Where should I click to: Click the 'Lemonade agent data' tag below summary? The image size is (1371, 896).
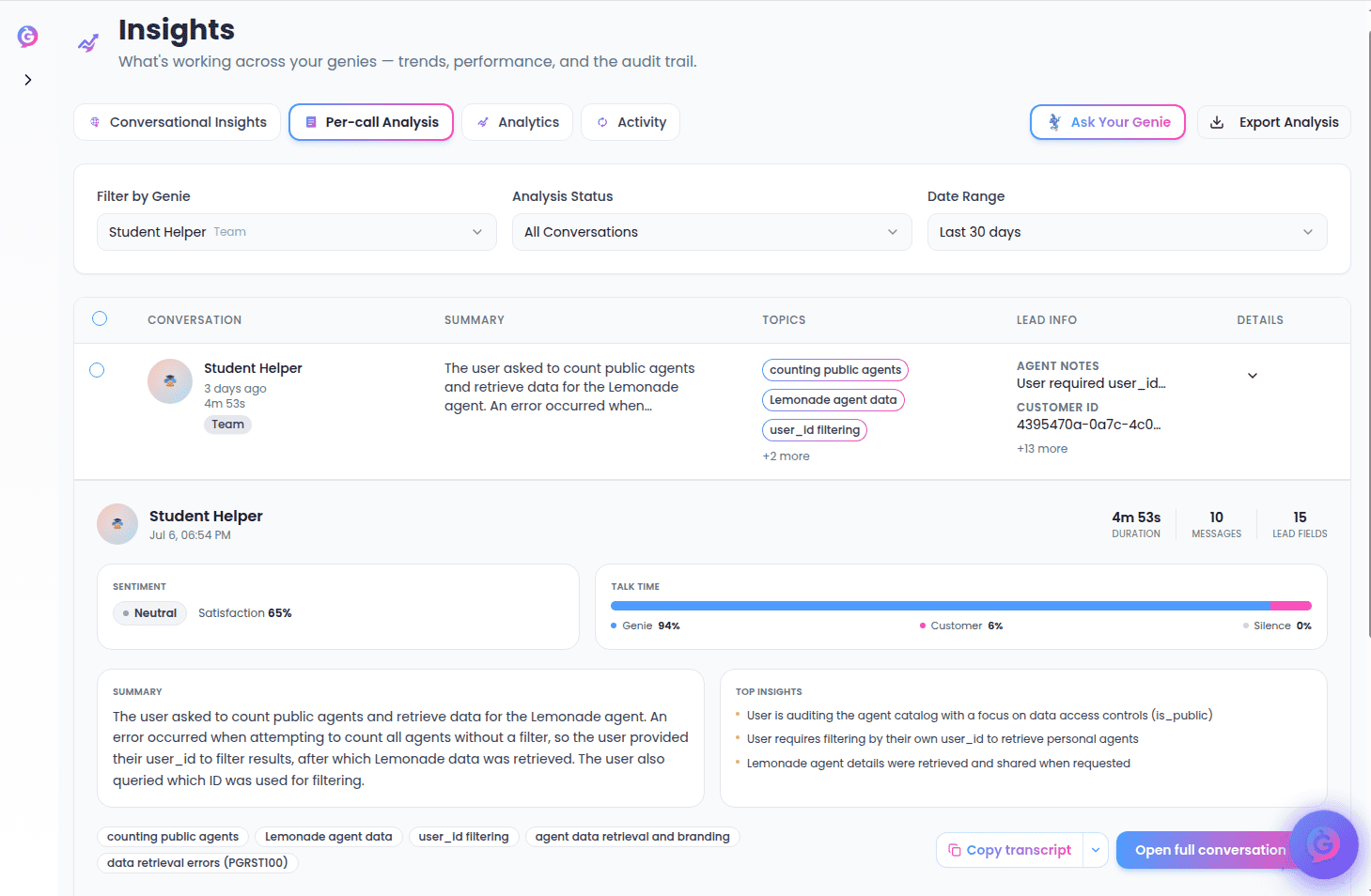pyautogui.click(x=329, y=837)
